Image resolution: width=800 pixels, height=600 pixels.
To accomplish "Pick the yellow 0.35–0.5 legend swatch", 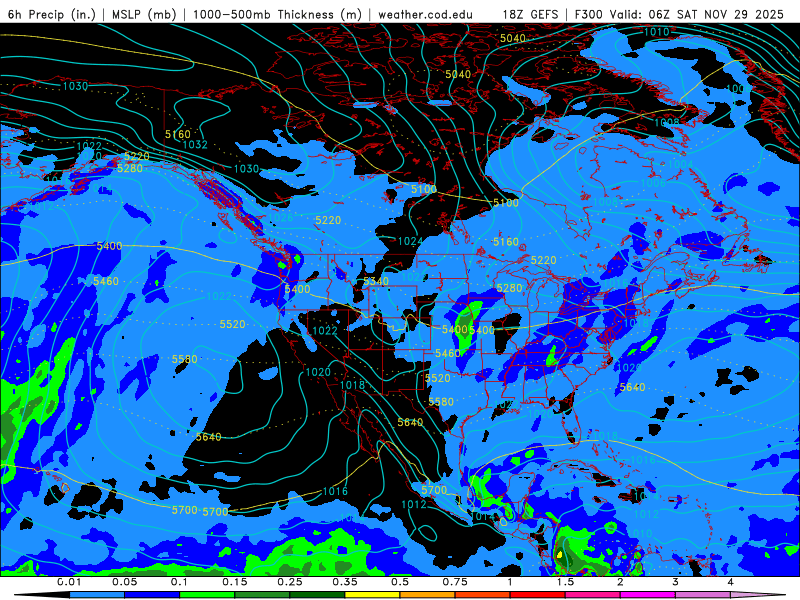I will [x=372, y=595].
